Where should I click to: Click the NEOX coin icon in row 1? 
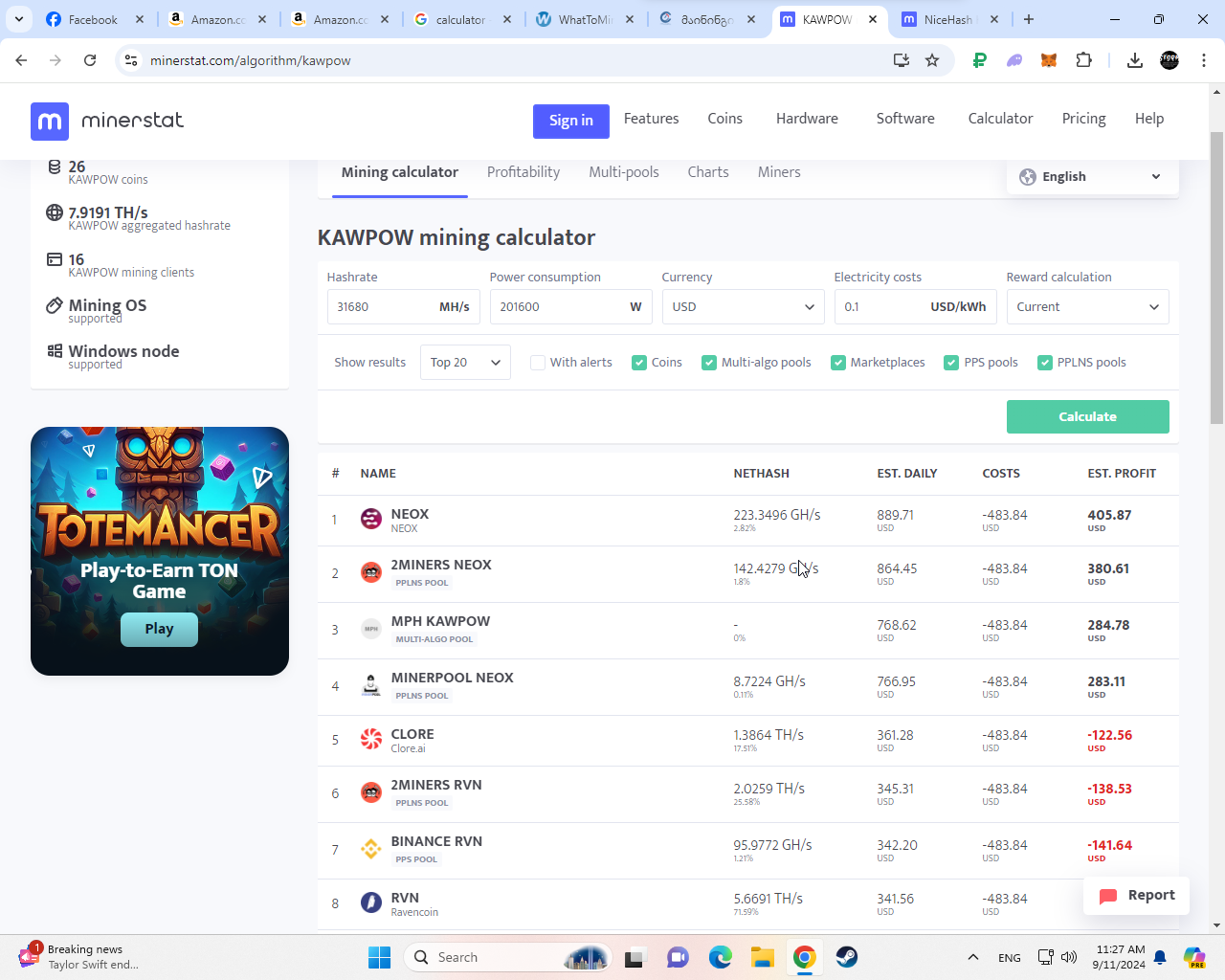pos(371,520)
